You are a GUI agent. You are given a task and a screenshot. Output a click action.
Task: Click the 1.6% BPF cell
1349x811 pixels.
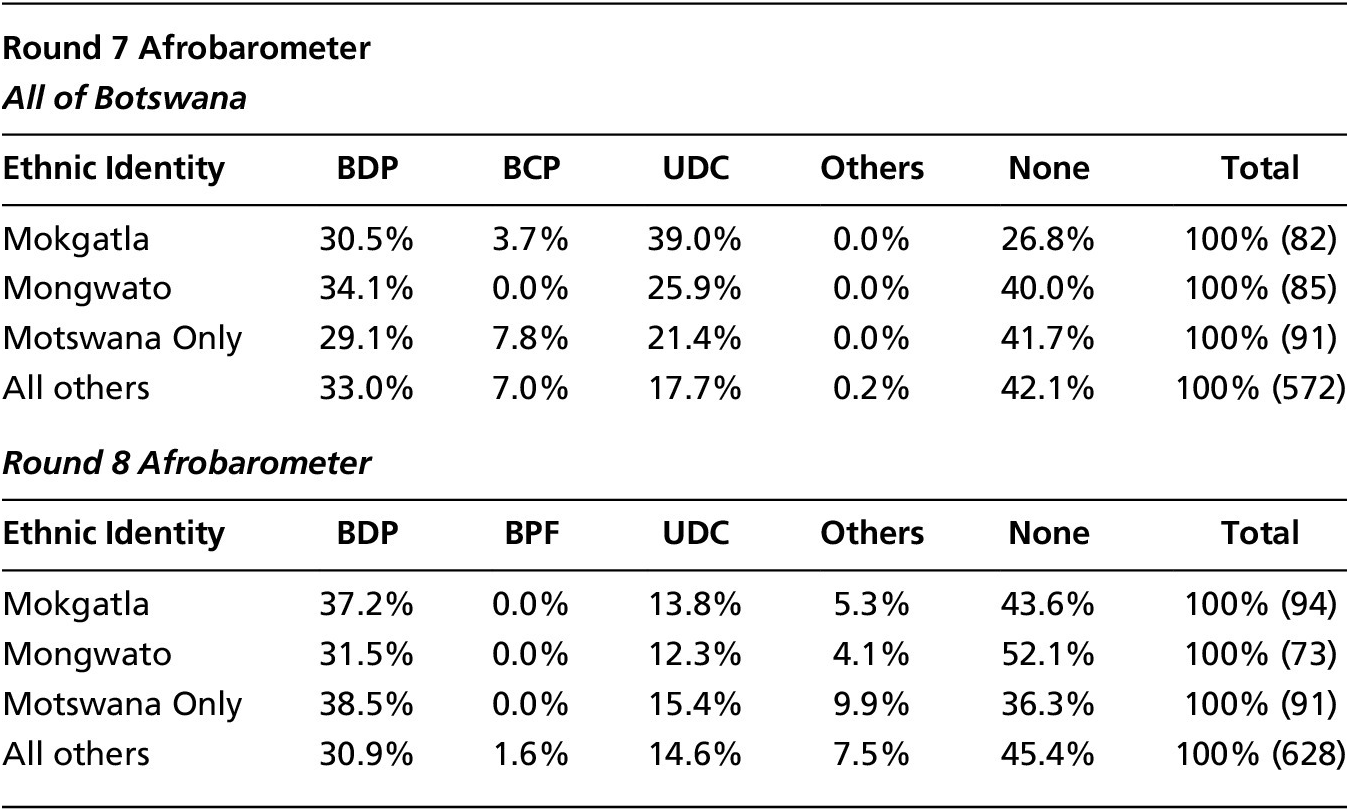point(531,752)
